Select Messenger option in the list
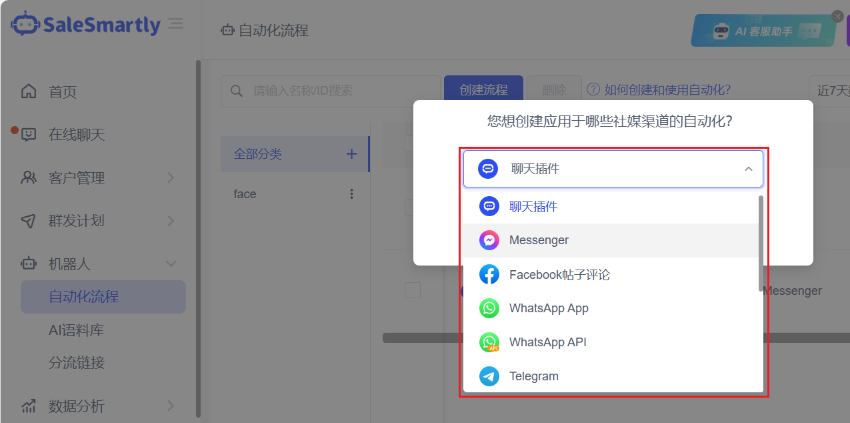 tap(610, 240)
